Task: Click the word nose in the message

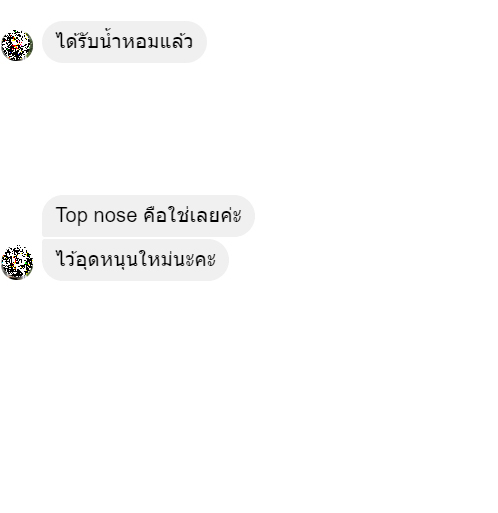Action: tap(115, 216)
